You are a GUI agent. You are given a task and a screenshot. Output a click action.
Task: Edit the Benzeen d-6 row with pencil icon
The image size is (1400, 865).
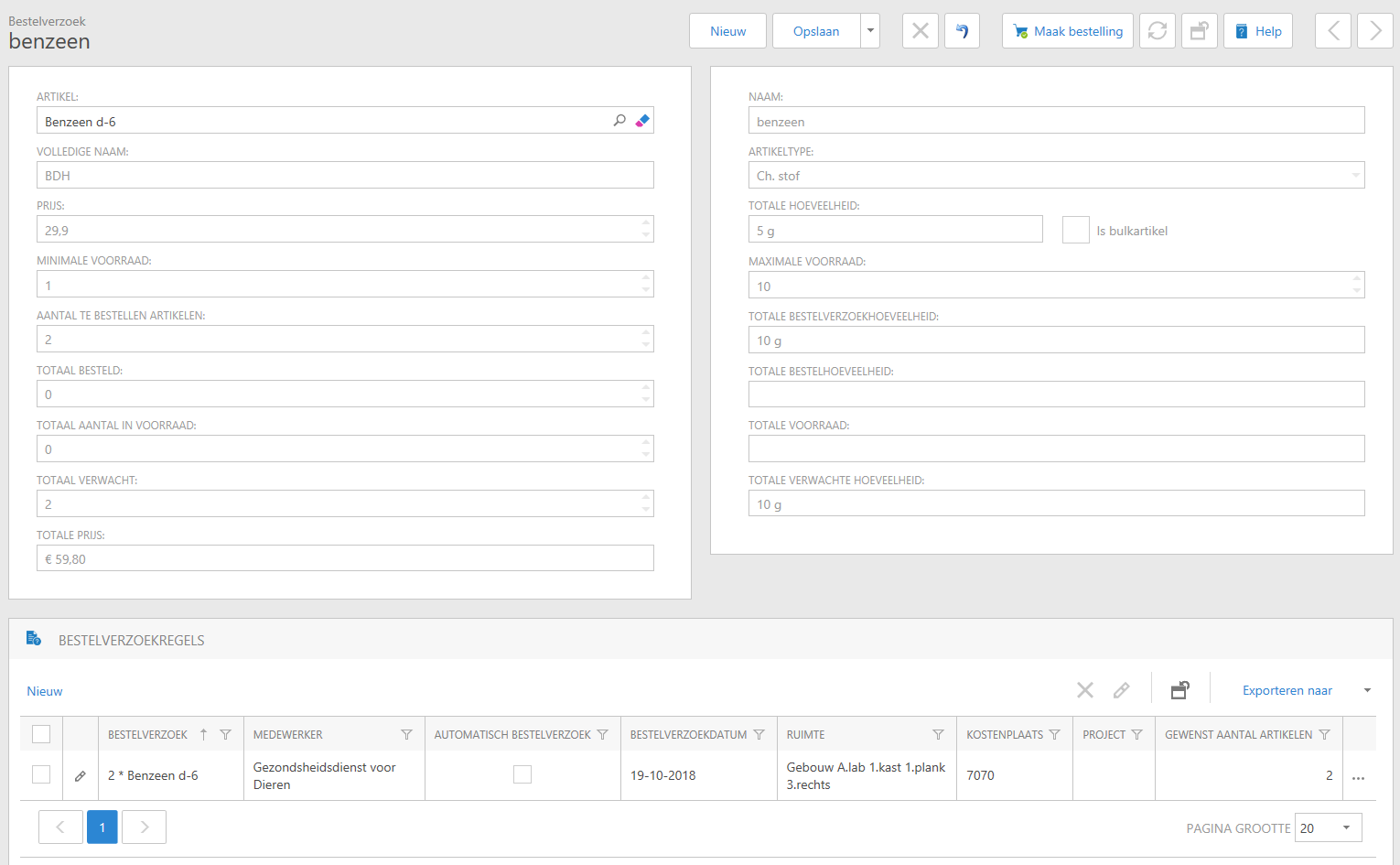click(81, 776)
